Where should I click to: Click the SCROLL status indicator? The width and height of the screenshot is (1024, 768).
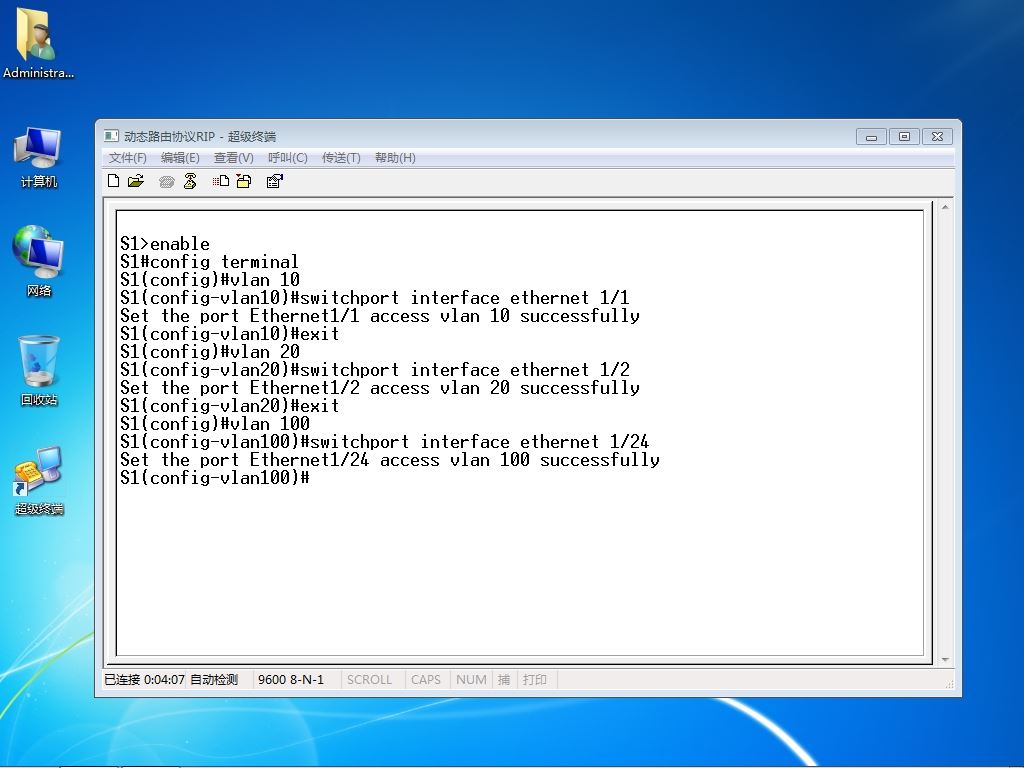click(x=369, y=679)
